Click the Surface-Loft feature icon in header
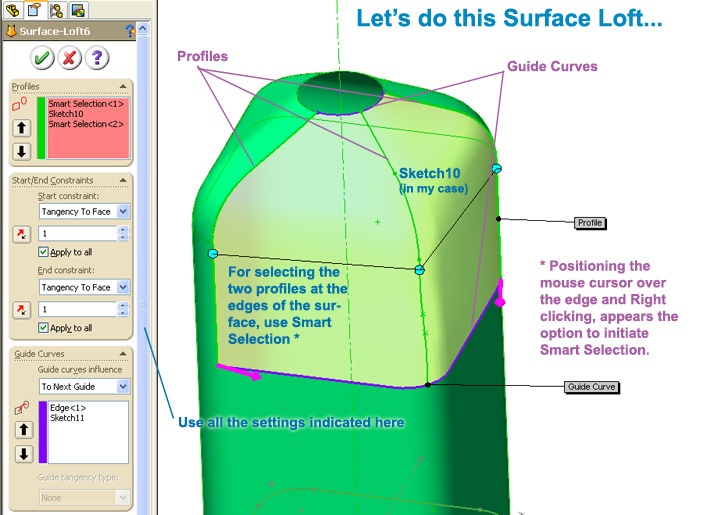This screenshot has width=707, height=515. [11, 31]
